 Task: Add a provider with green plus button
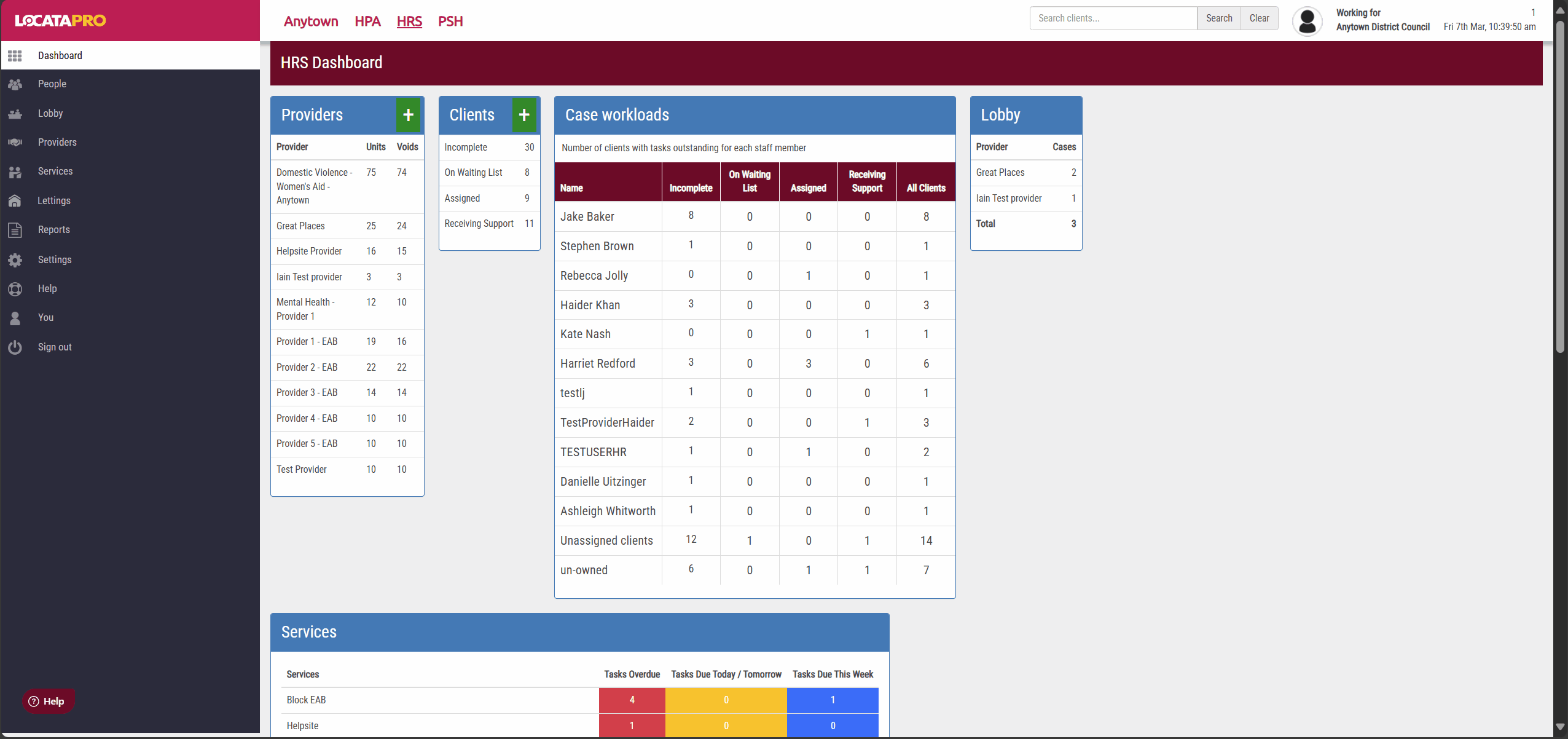[x=408, y=115]
